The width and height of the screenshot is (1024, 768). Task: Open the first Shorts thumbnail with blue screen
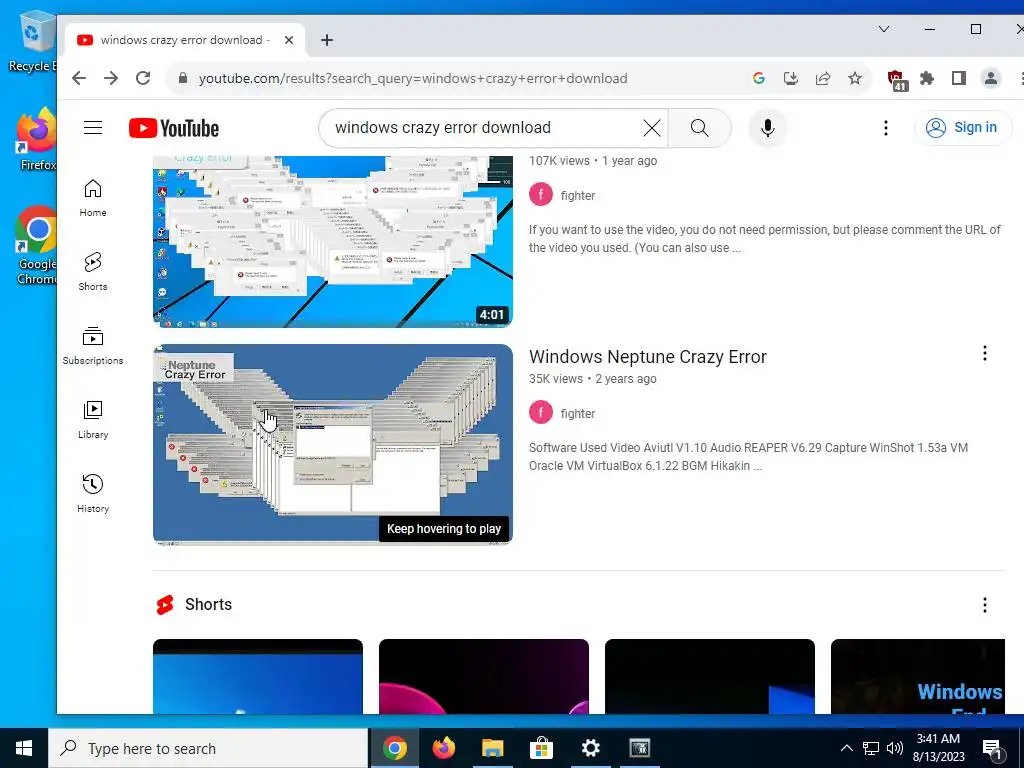pos(257,677)
